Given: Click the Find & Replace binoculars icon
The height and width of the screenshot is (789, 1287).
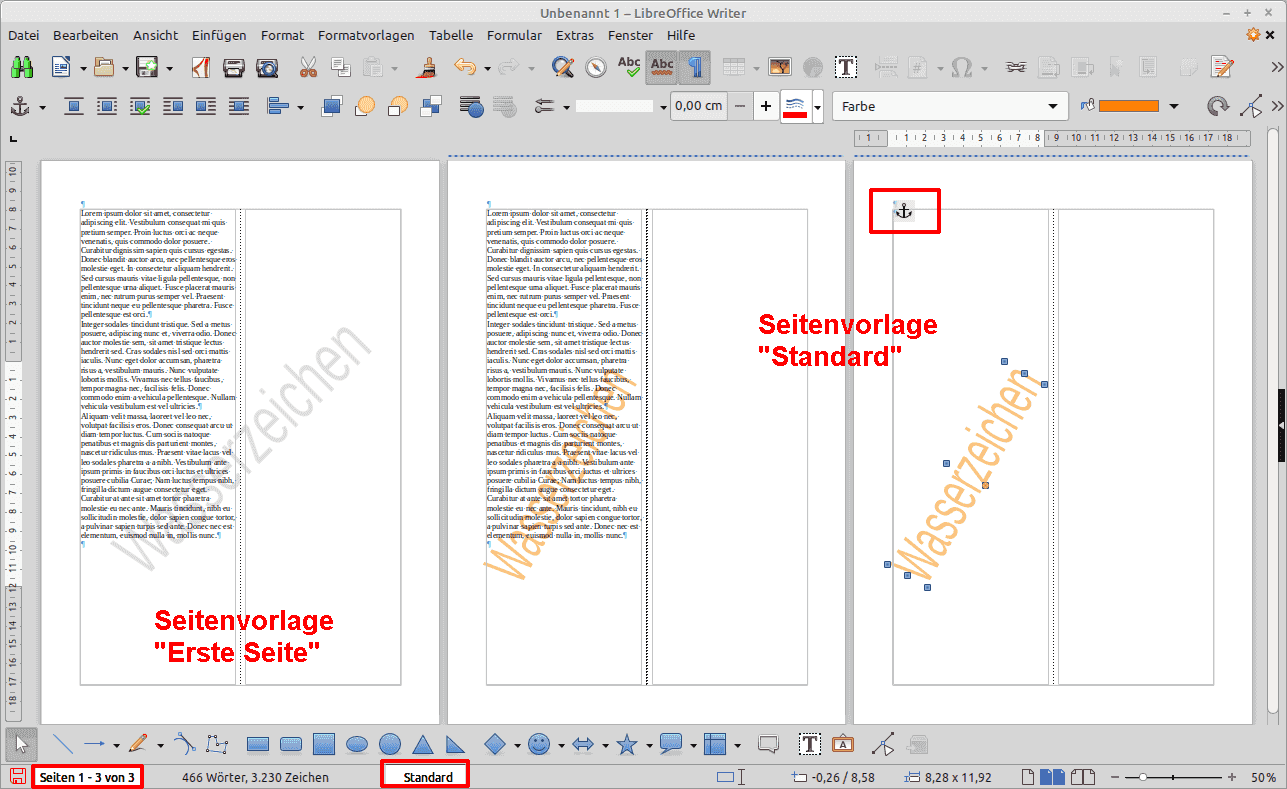Looking at the screenshot, I should tap(21, 67).
